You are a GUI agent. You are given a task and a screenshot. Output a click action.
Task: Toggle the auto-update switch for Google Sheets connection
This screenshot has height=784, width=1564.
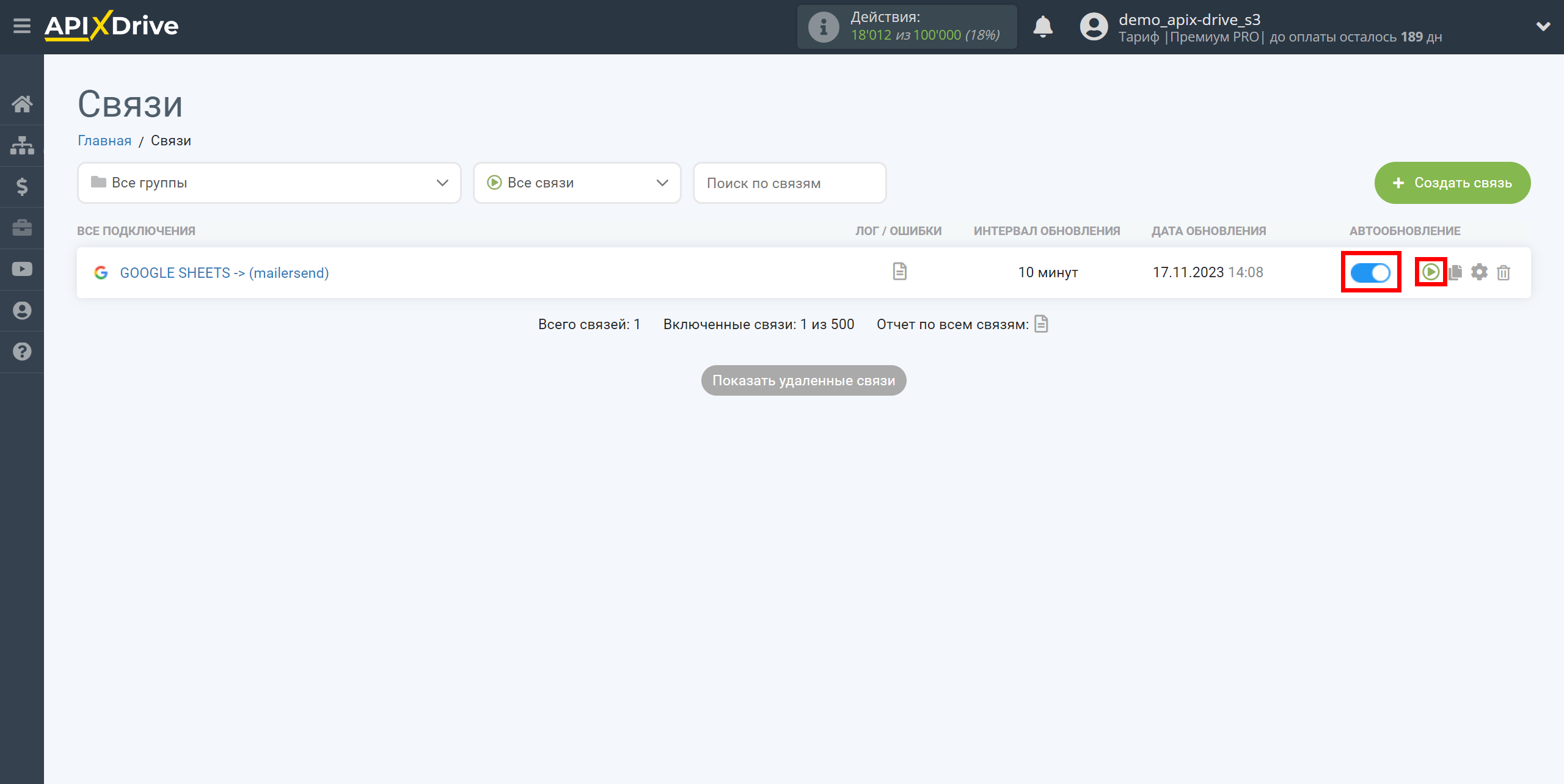pos(1370,272)
